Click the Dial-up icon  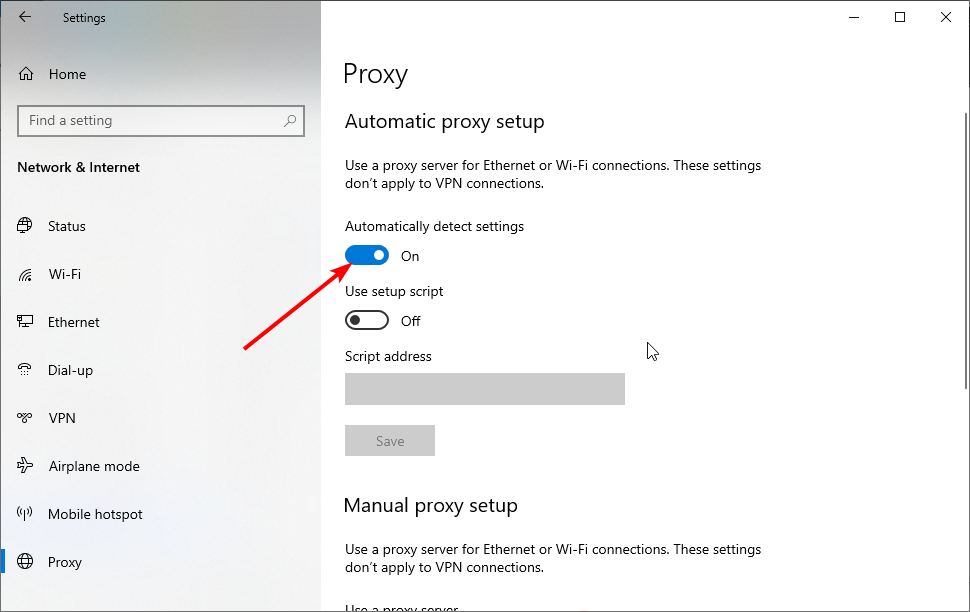[x=25, y=370]
